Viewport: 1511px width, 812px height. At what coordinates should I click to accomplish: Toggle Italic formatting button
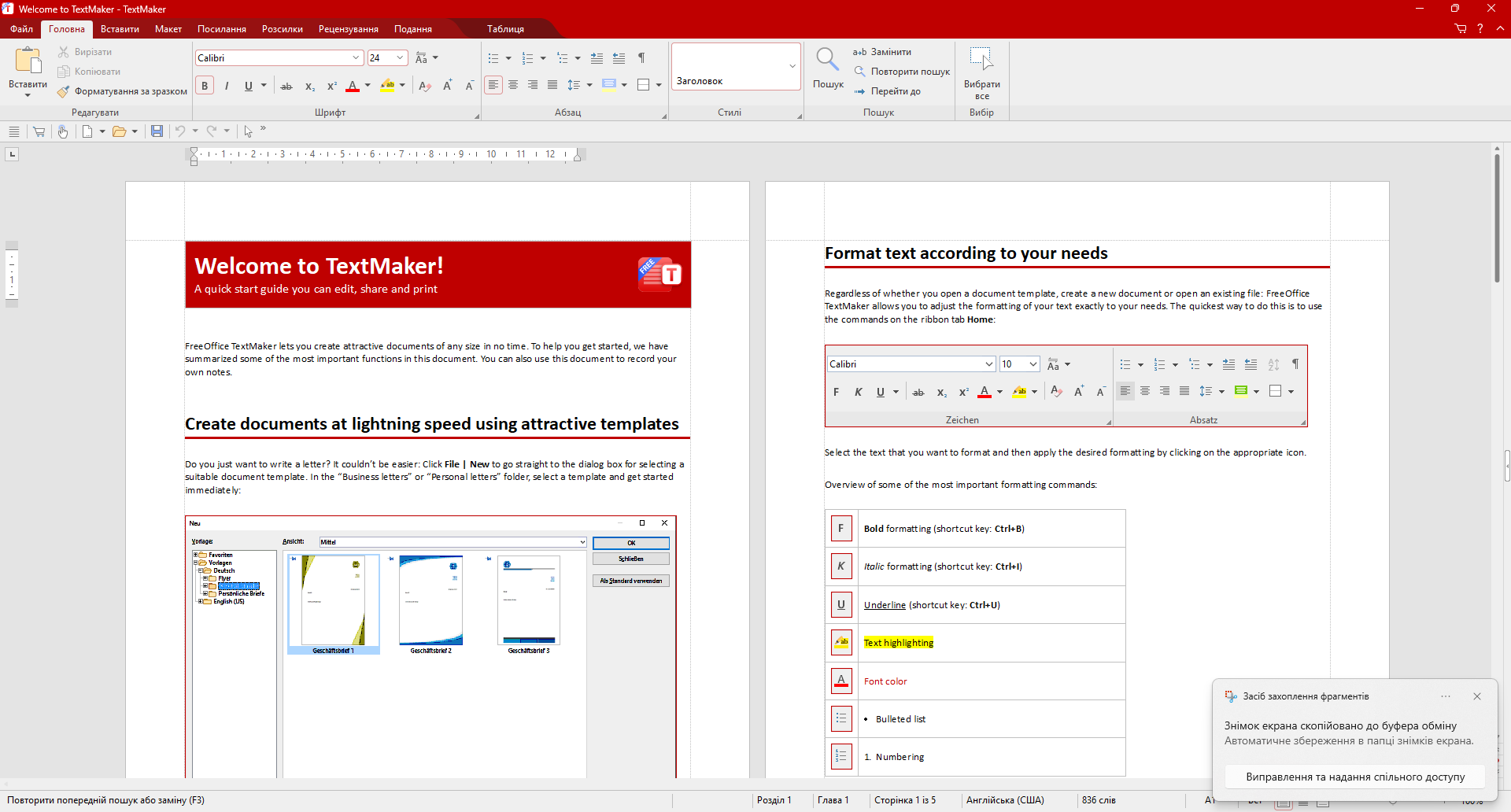coord(227,86)
